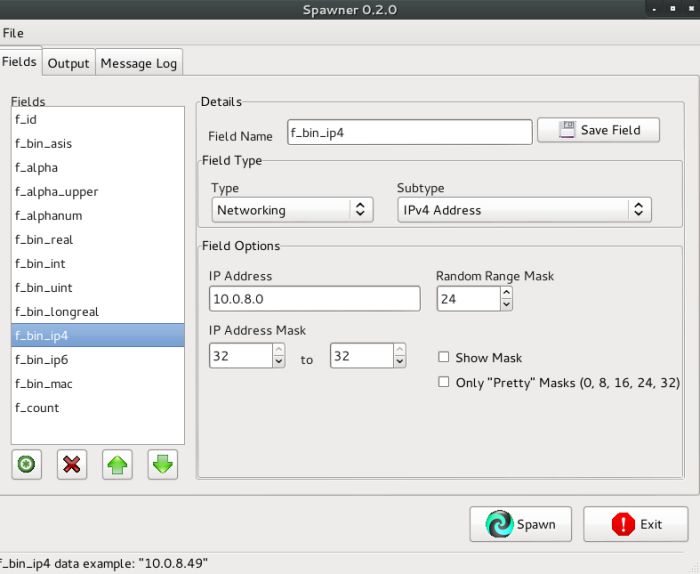Click the data example status bar text

(x=104, y=563)
